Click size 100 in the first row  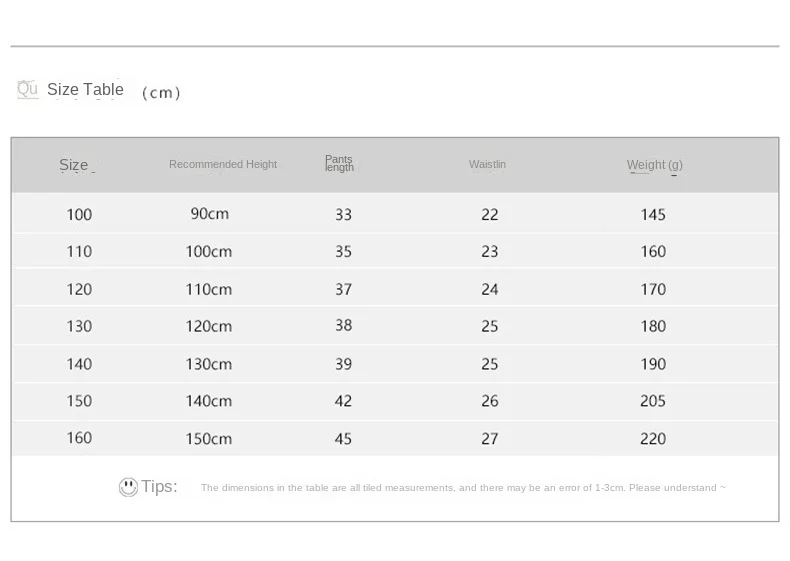pos(79,215)
